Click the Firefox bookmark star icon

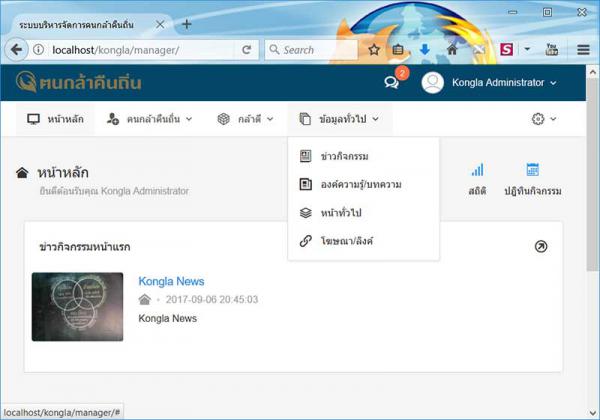pyautogui.click(x=374, y=49)
